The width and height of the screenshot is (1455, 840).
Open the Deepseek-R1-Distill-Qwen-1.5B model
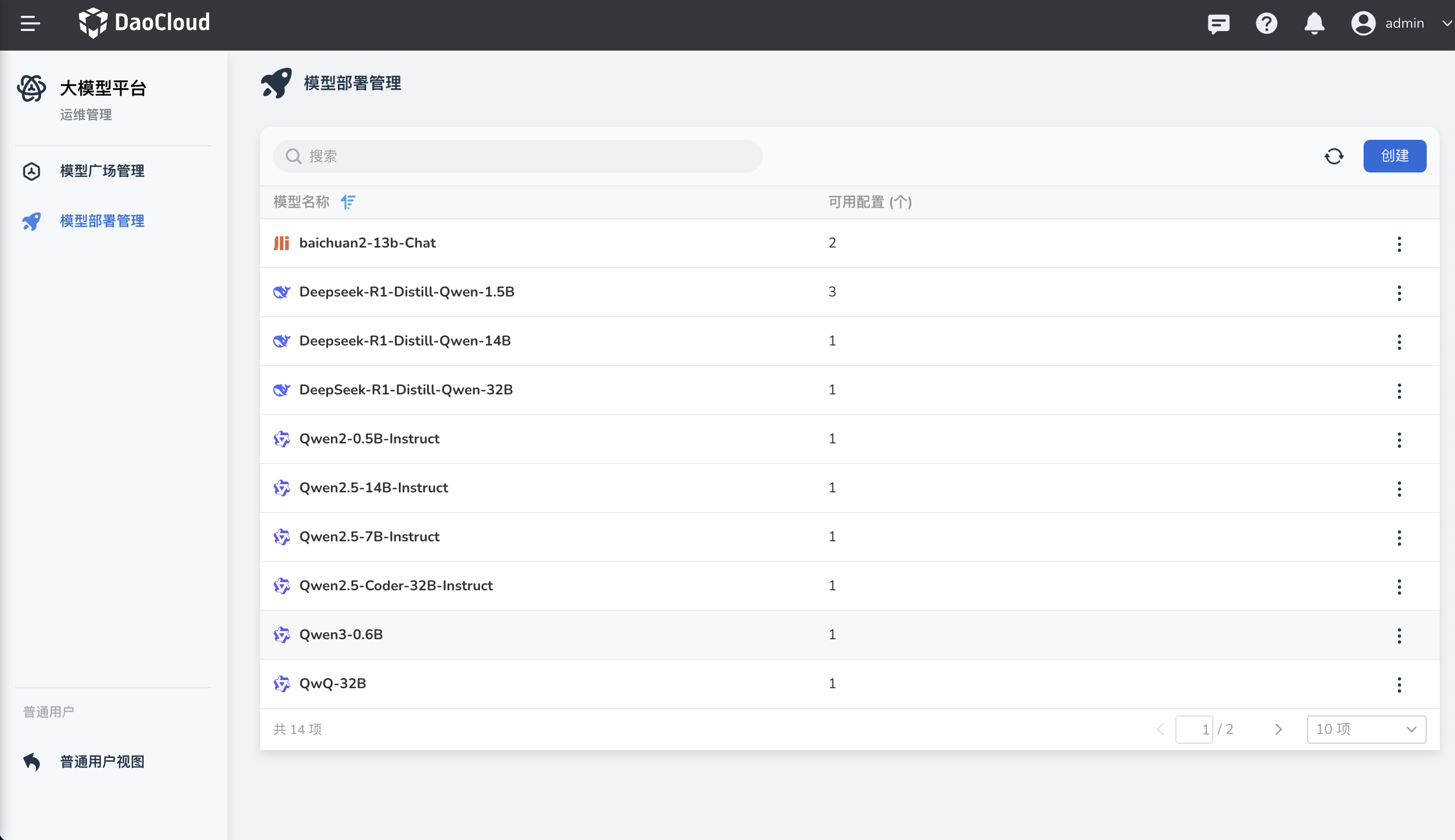[406, 292]
